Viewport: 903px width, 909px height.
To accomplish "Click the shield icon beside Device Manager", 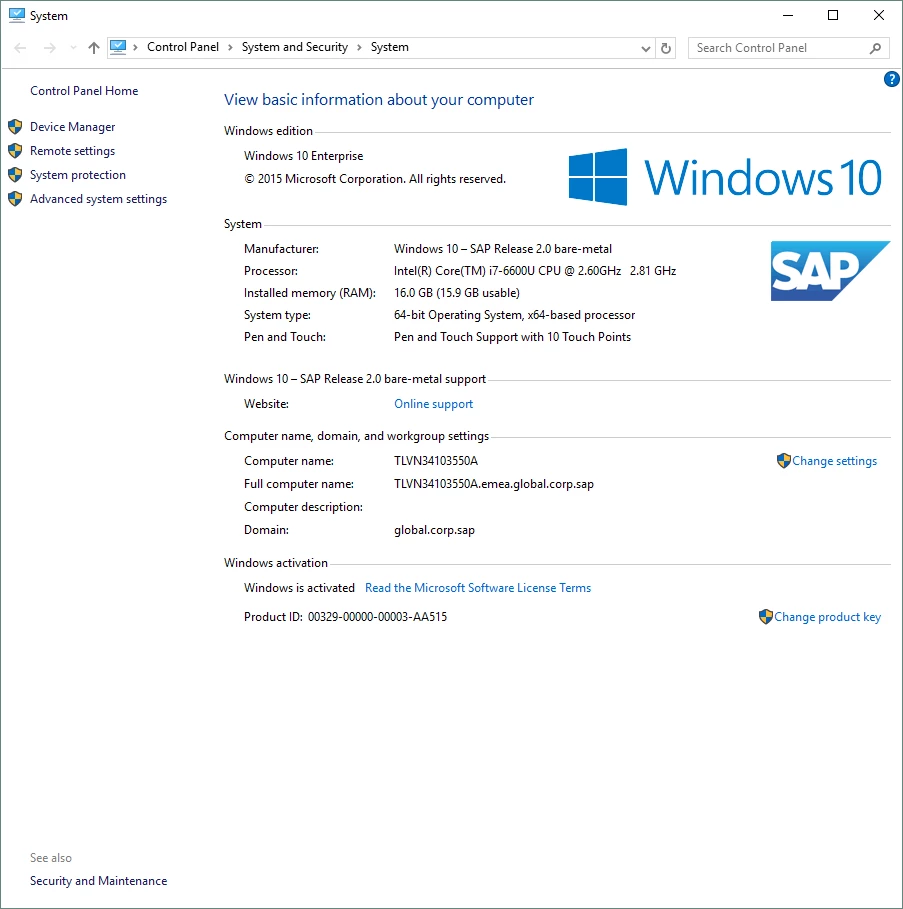I will tap(15, 127).
